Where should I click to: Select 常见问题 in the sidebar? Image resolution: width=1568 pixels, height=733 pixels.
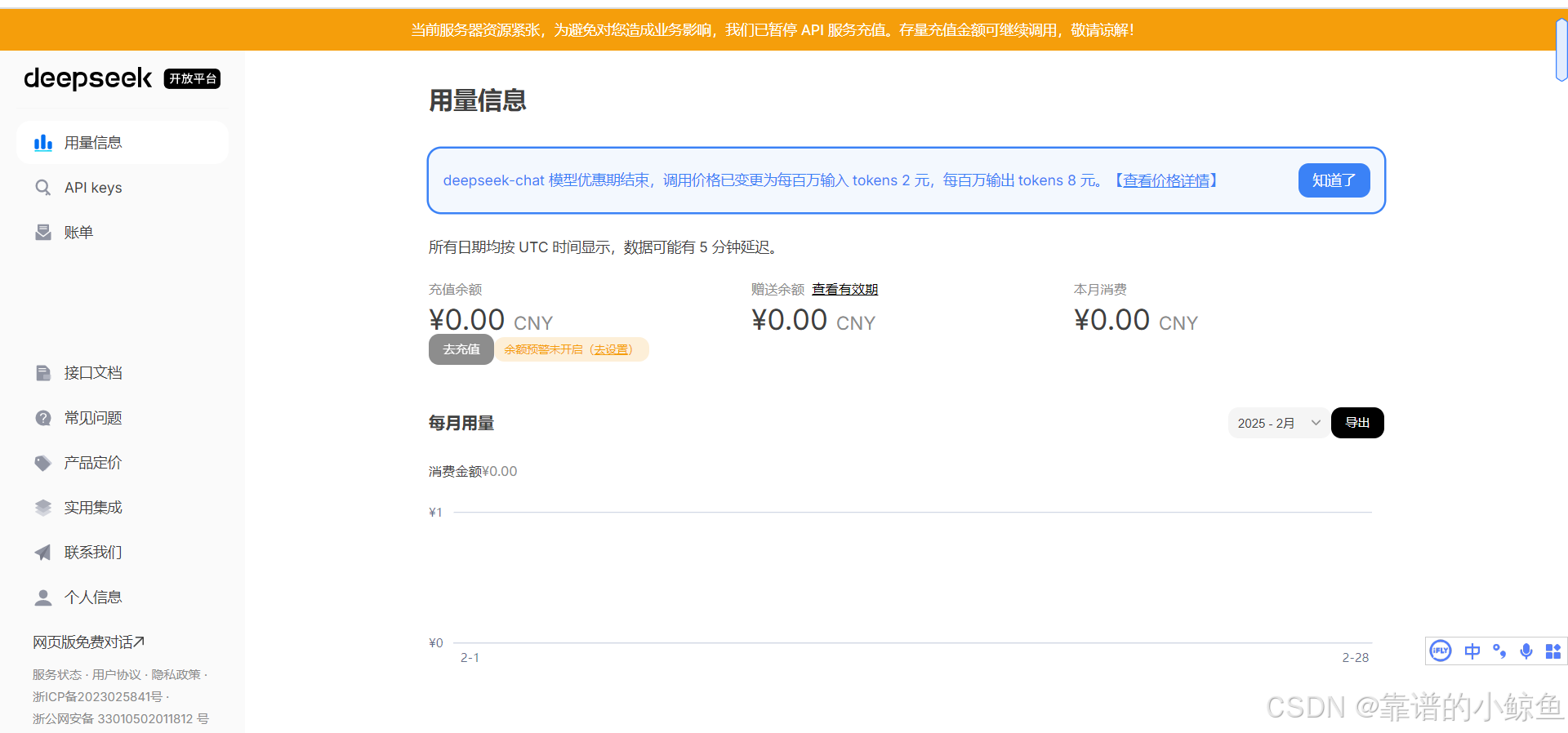(122, 418)
